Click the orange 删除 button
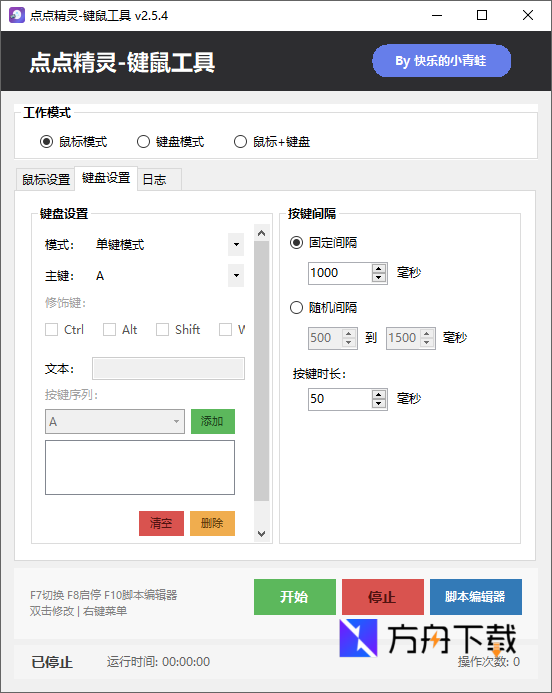Viewport: 552px width, 693px height. click(213, 523)
